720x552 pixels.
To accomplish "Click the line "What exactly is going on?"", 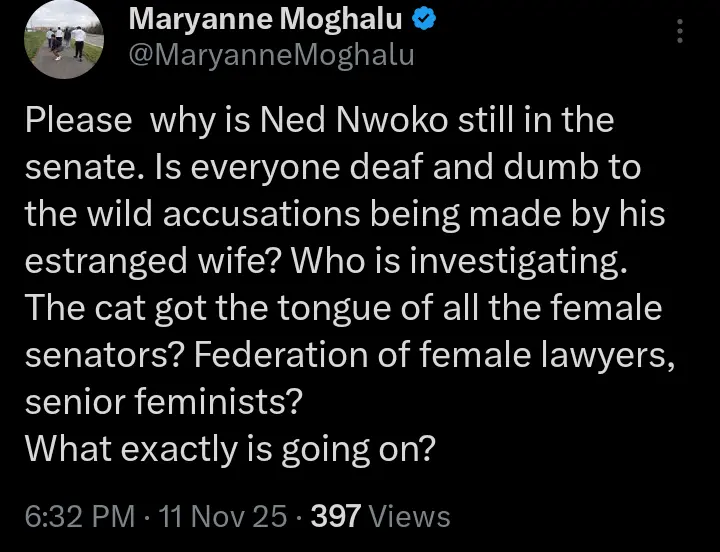I will [x=230, y=449].
